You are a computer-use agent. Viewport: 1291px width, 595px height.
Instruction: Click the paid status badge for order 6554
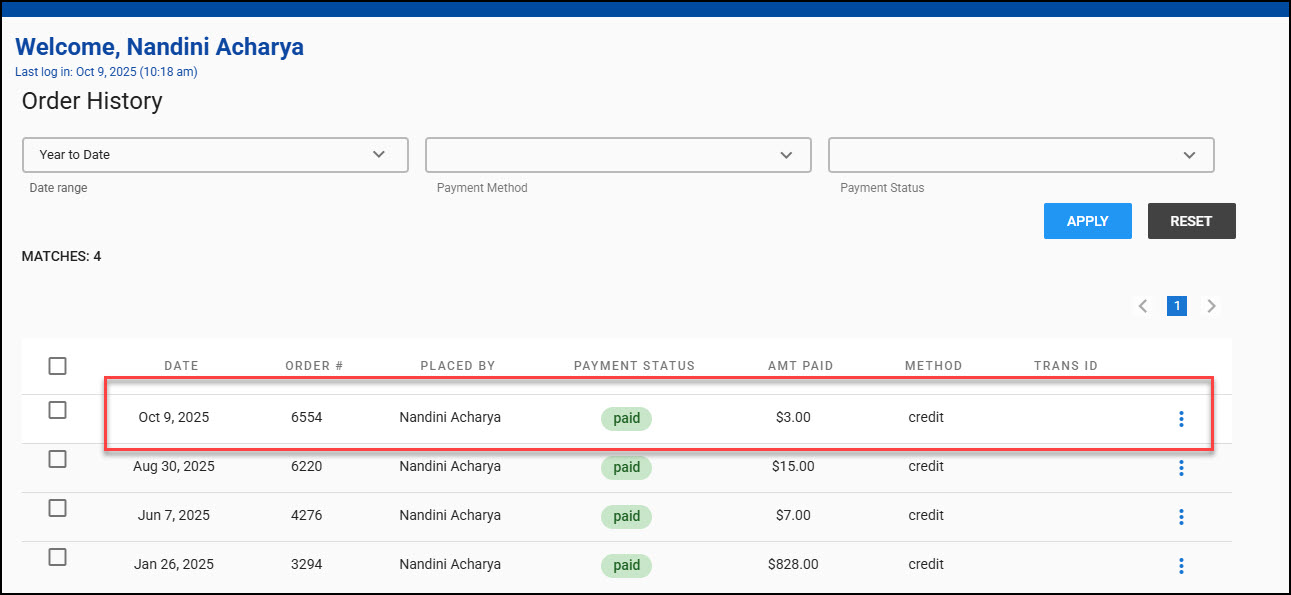pos(626,418)
